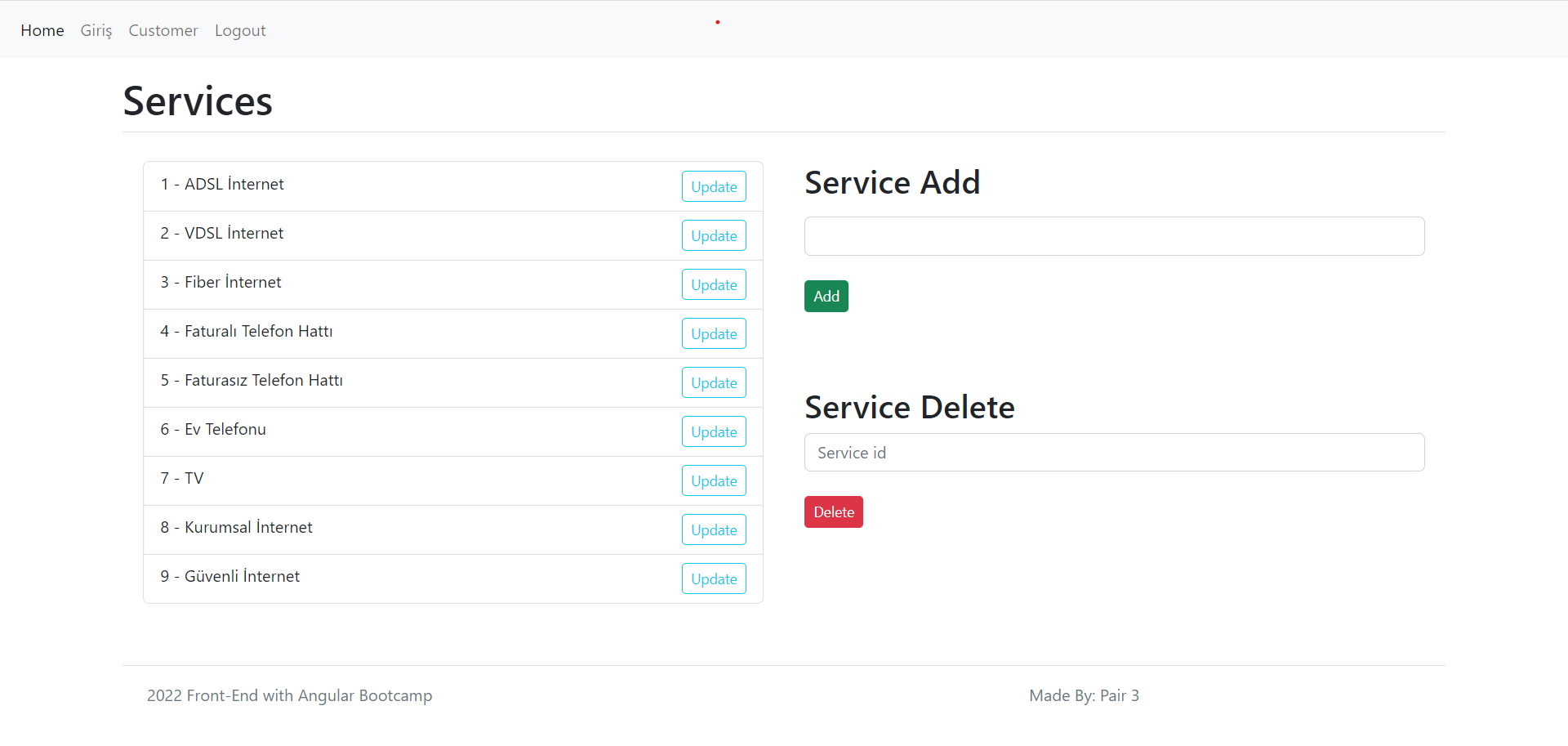
Task: Open the Customer nav link
Action: (163, 30)
